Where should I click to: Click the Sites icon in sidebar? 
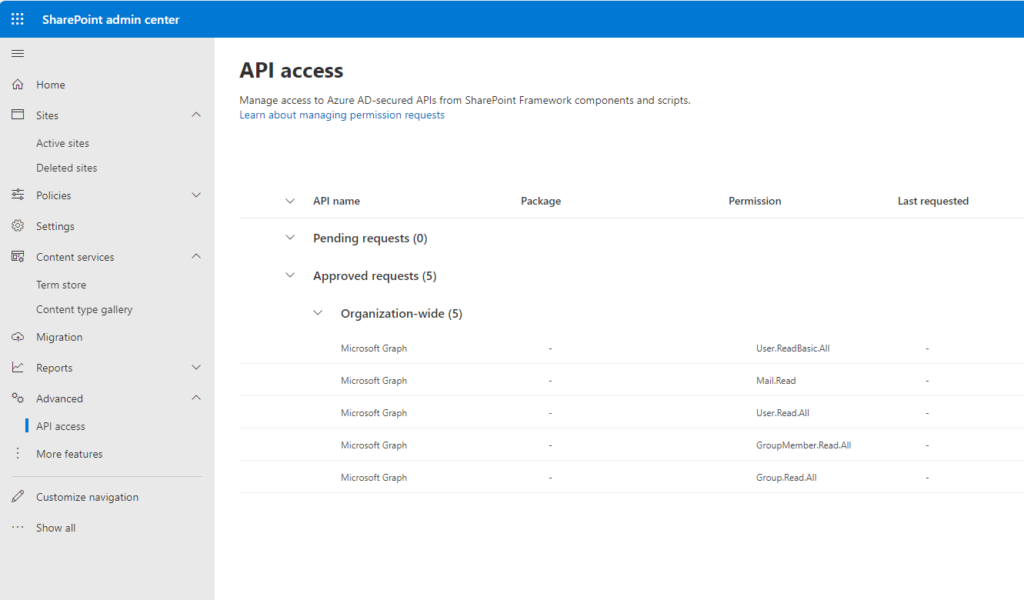pos(17,115)
